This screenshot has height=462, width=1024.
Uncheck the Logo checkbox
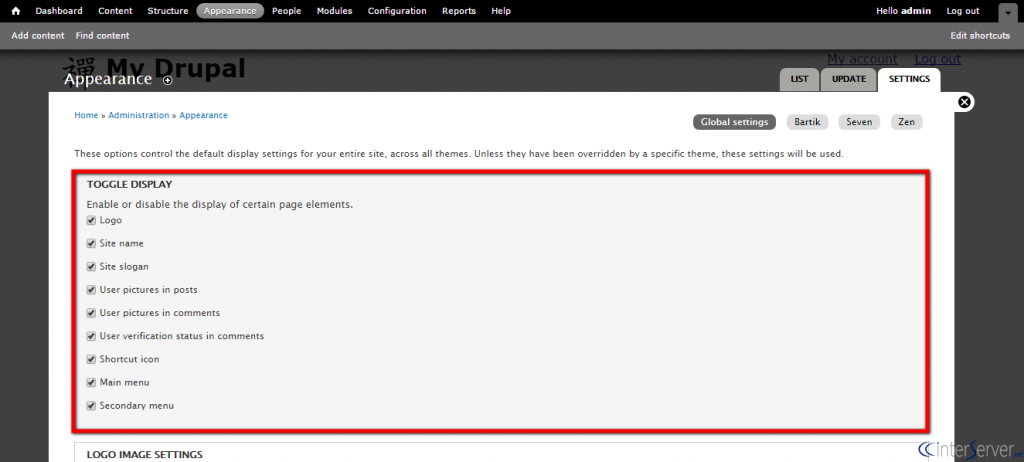point(91,221)
